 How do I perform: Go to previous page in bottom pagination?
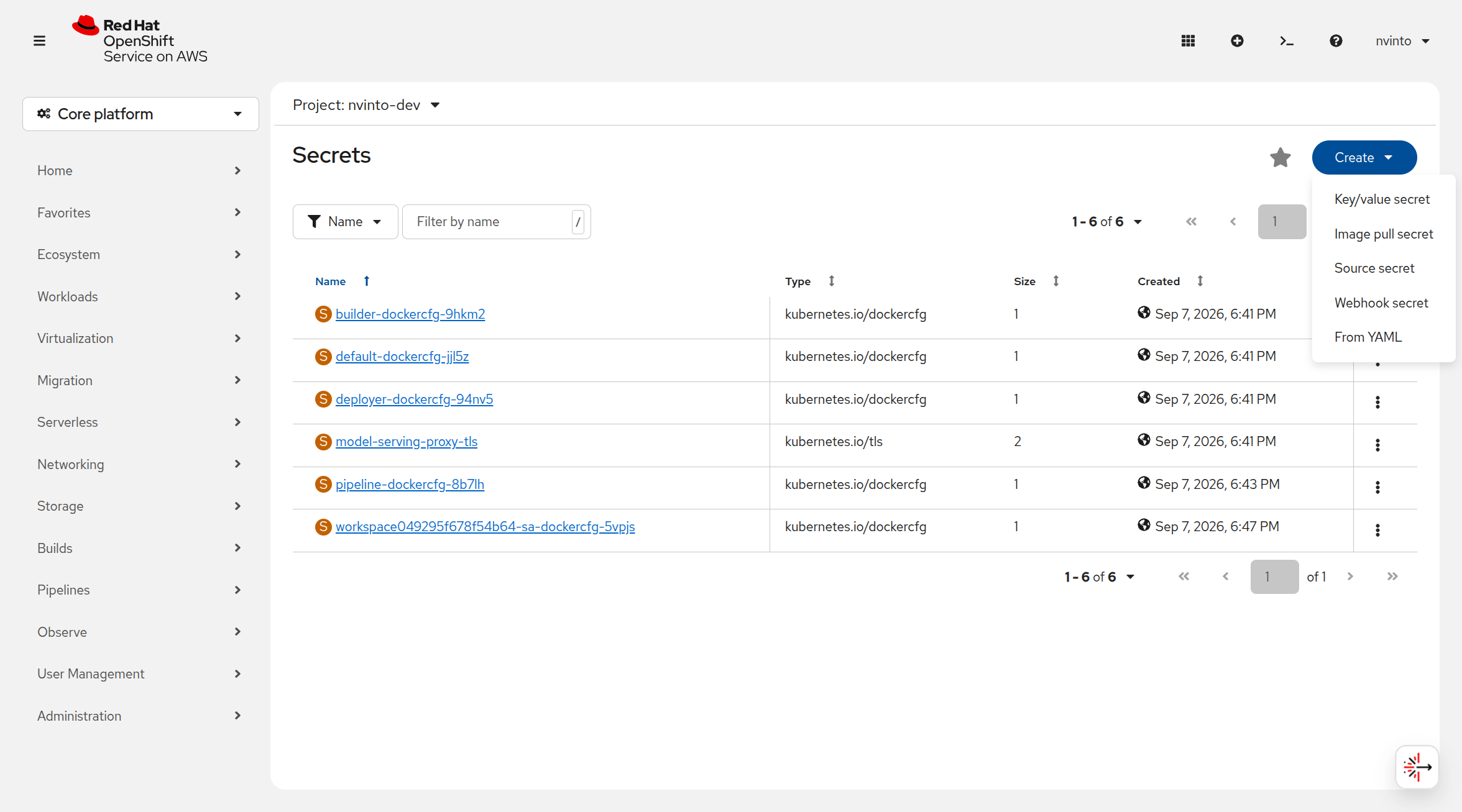coord(1226,577)
